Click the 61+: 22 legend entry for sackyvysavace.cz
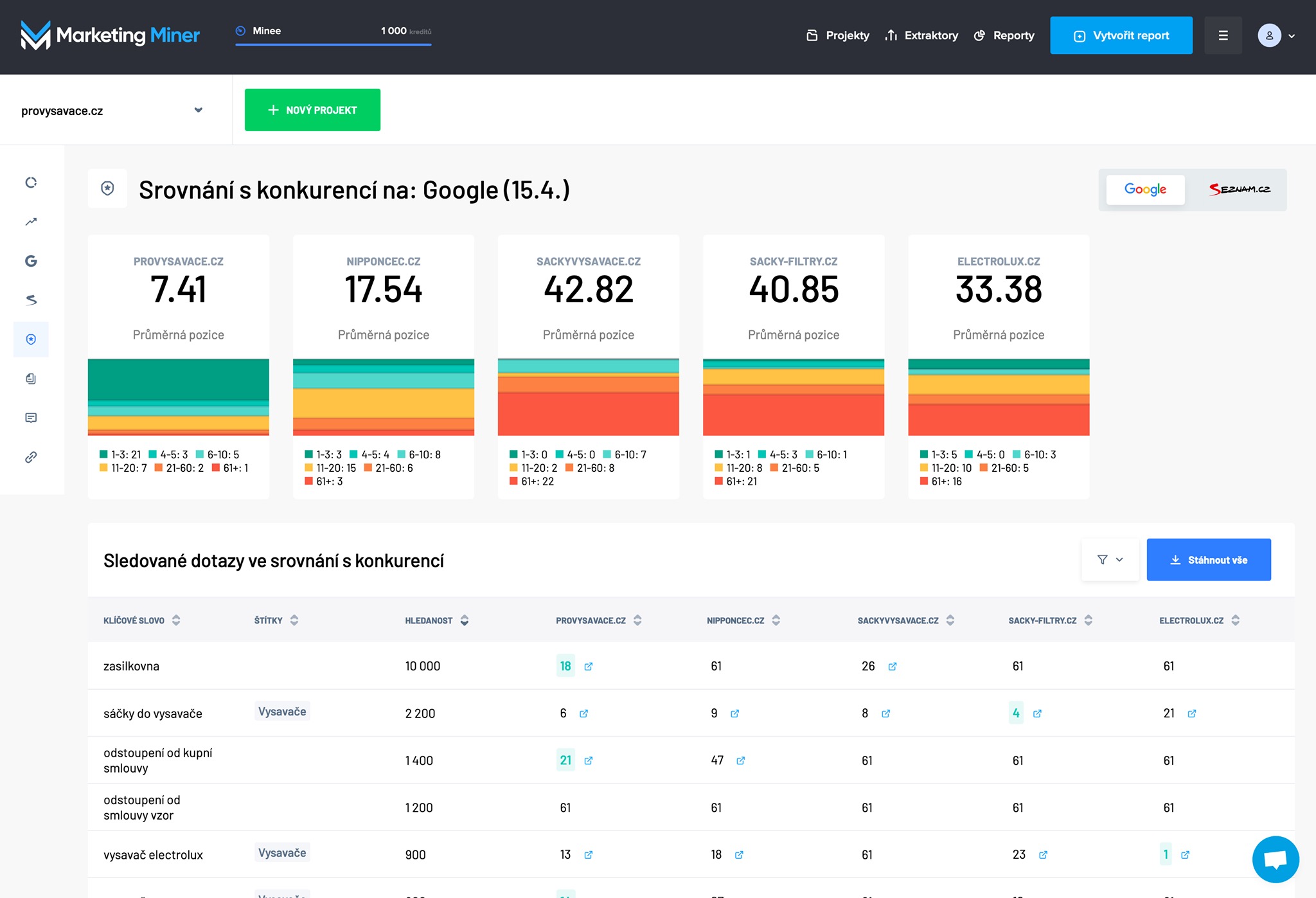1316x898 pixels. click(x=531, y=481)
